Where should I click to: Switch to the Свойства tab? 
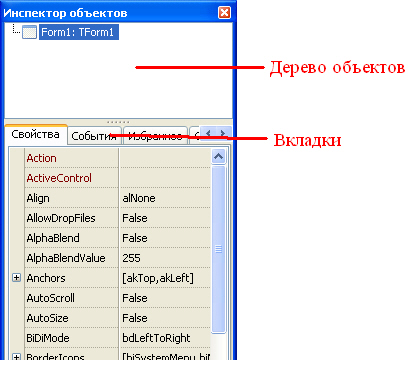[36, 134]
